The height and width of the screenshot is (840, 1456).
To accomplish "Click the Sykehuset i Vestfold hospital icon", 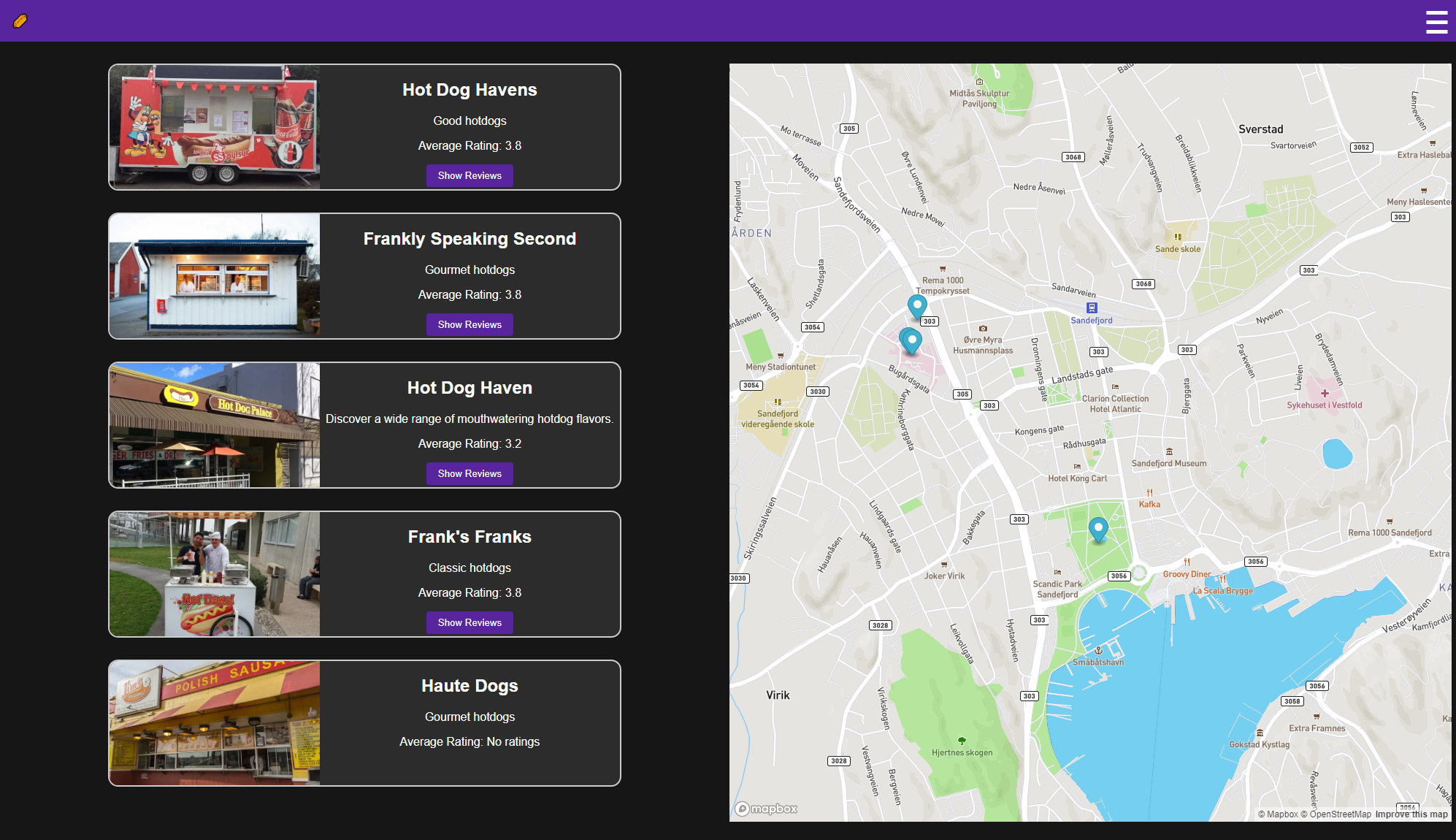I will tap(1324, 393).
